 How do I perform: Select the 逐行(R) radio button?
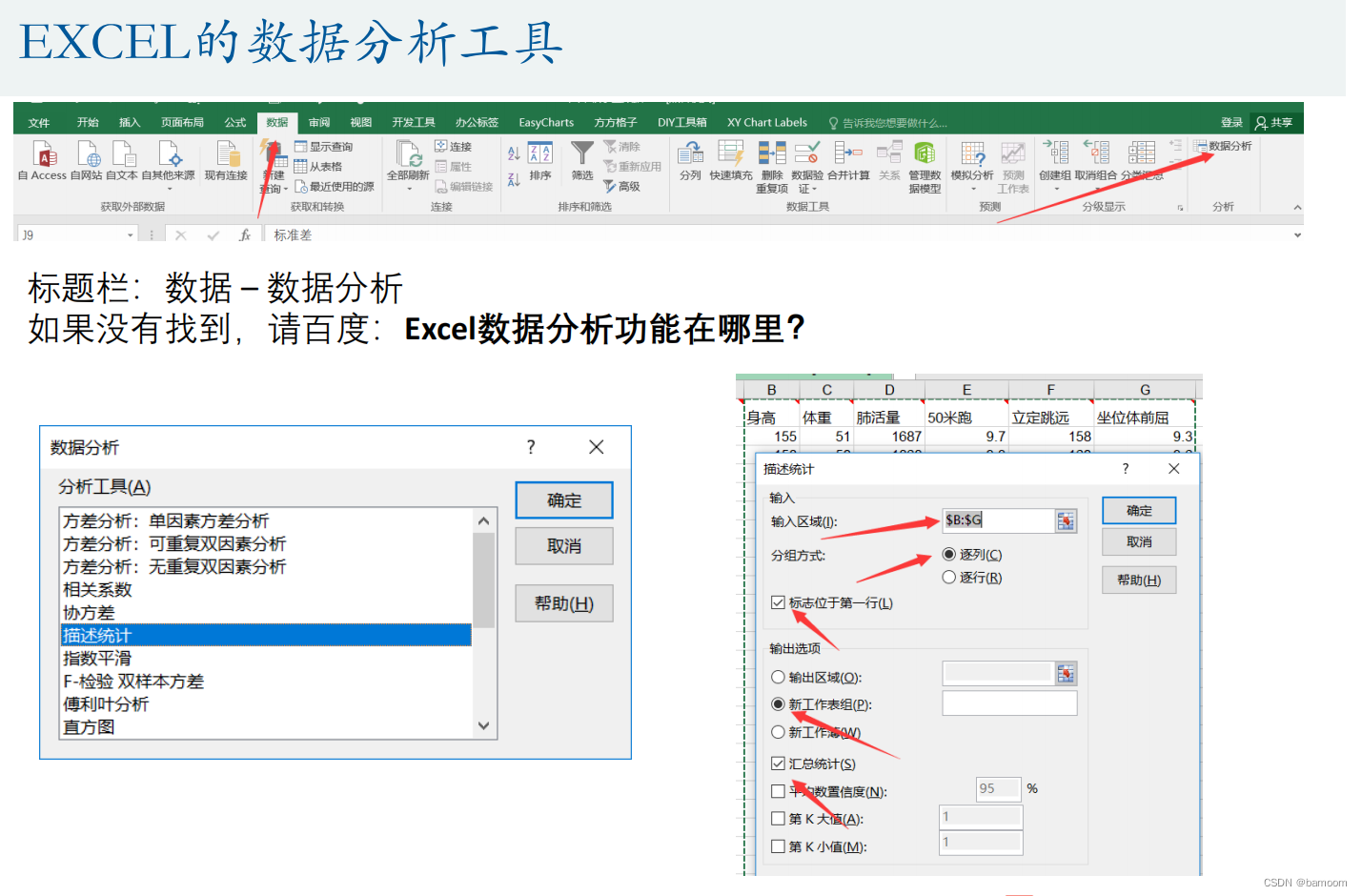[x=948, y=578]
